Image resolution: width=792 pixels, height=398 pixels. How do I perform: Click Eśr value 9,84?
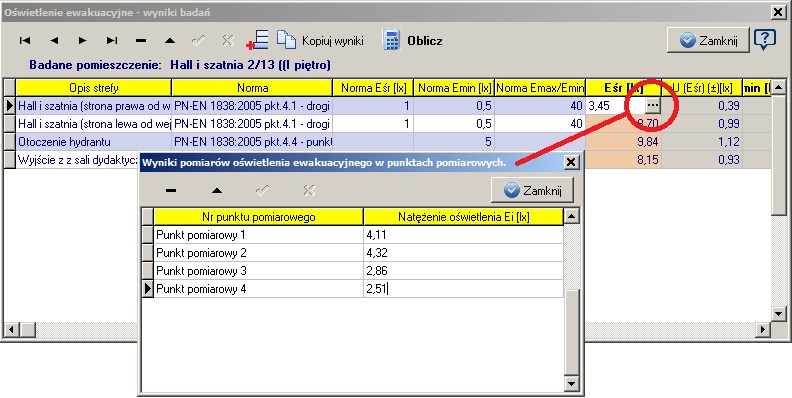(x=623, y=142)
